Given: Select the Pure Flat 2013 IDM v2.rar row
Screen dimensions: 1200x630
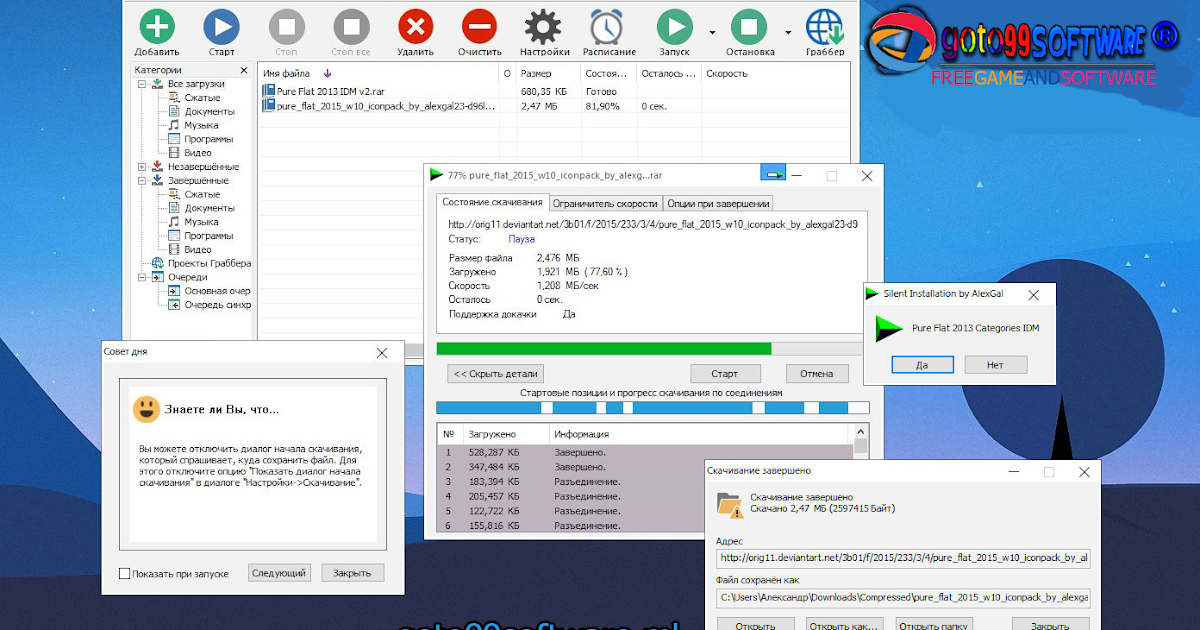Looking at the screenshot, I should (553, 91).
